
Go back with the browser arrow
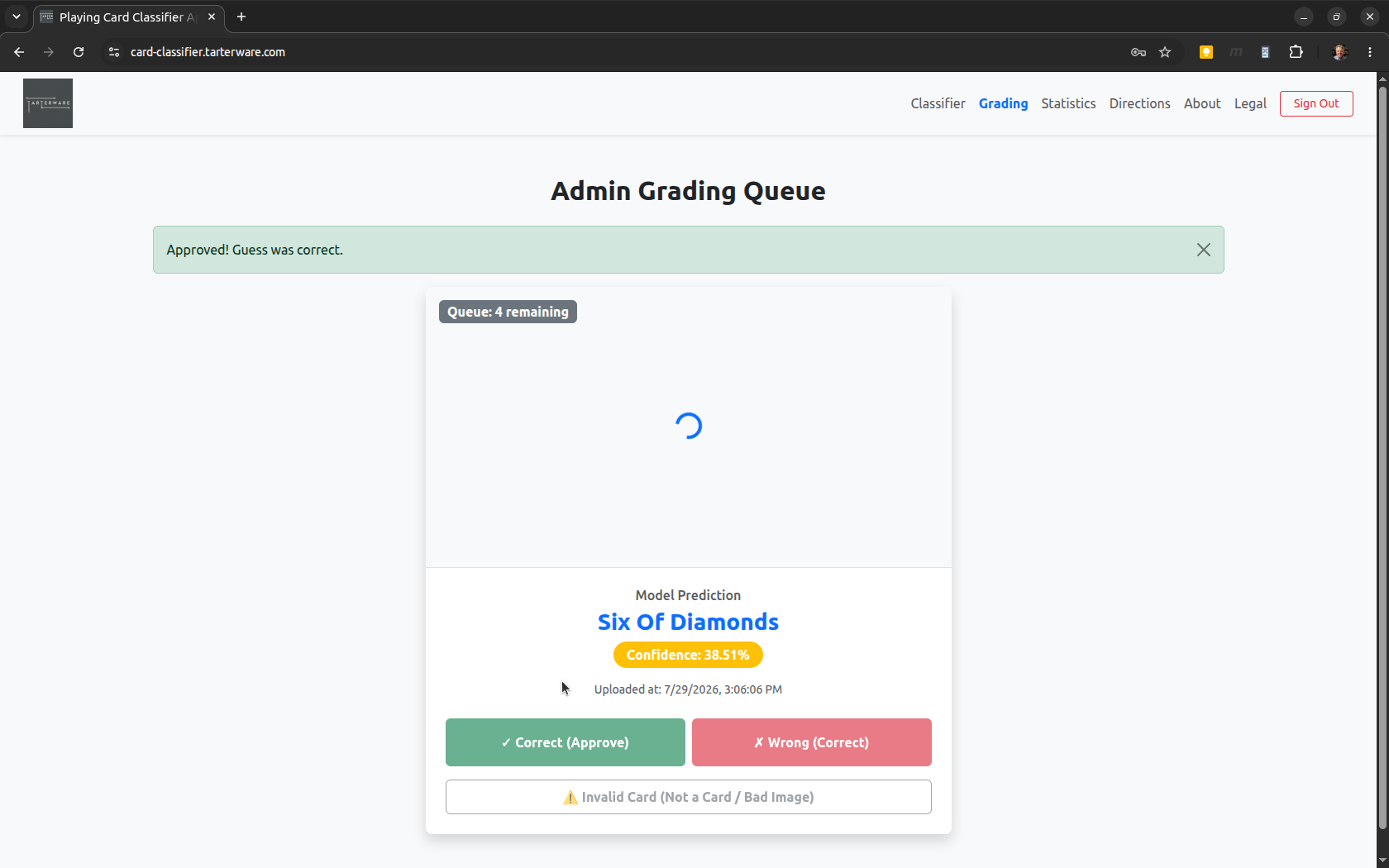point(19,52)
